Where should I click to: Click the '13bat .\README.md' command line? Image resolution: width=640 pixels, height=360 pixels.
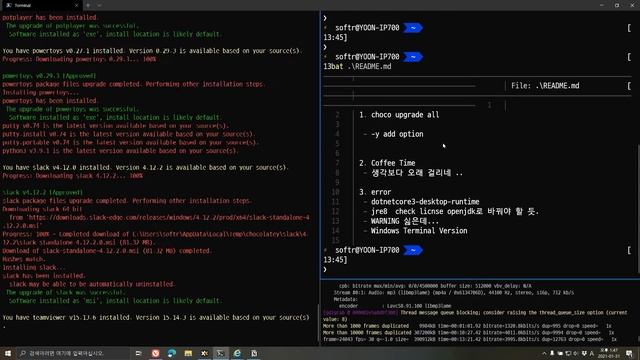357,67
